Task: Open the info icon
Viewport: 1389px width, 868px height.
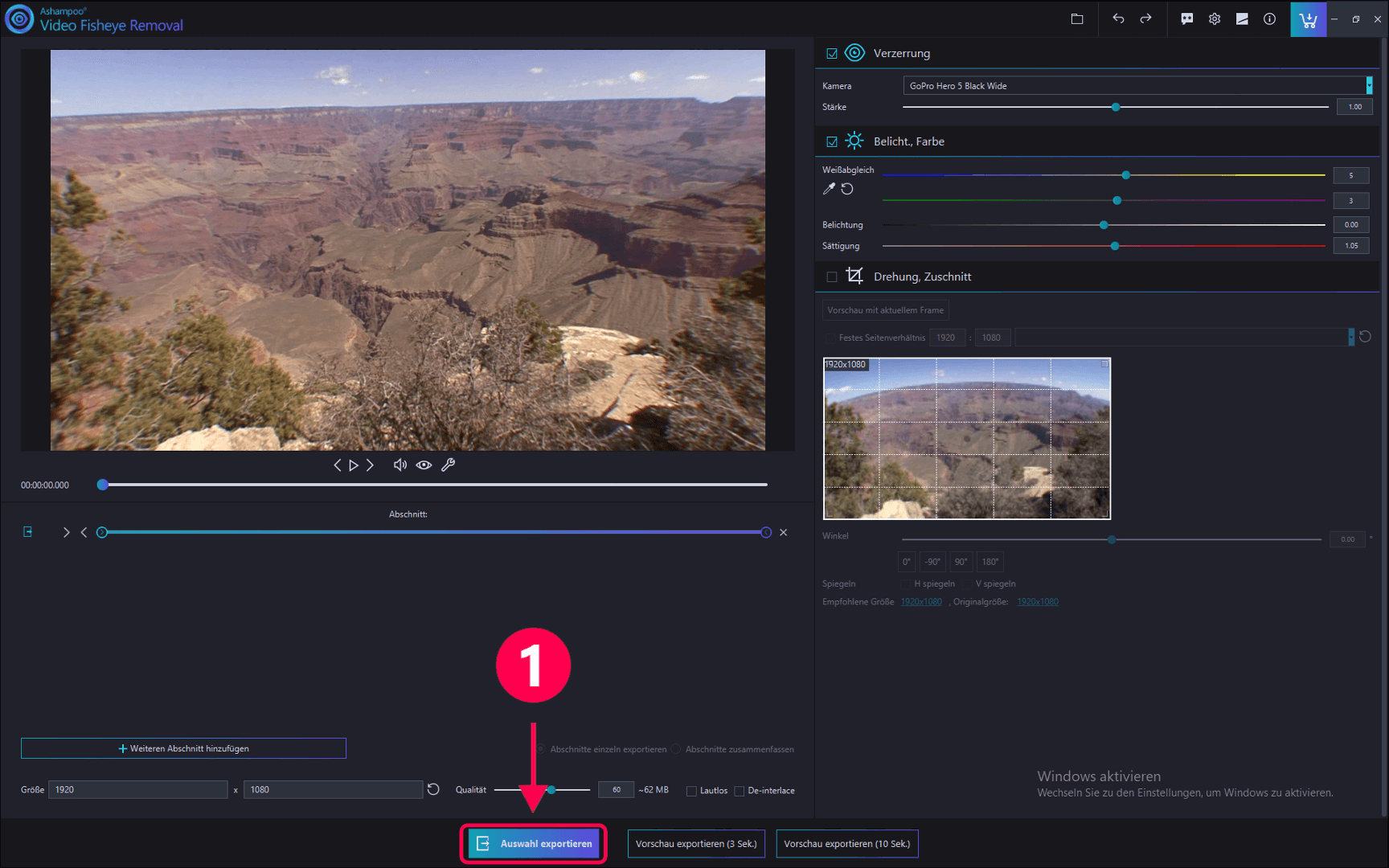Action: [1269, 19]
